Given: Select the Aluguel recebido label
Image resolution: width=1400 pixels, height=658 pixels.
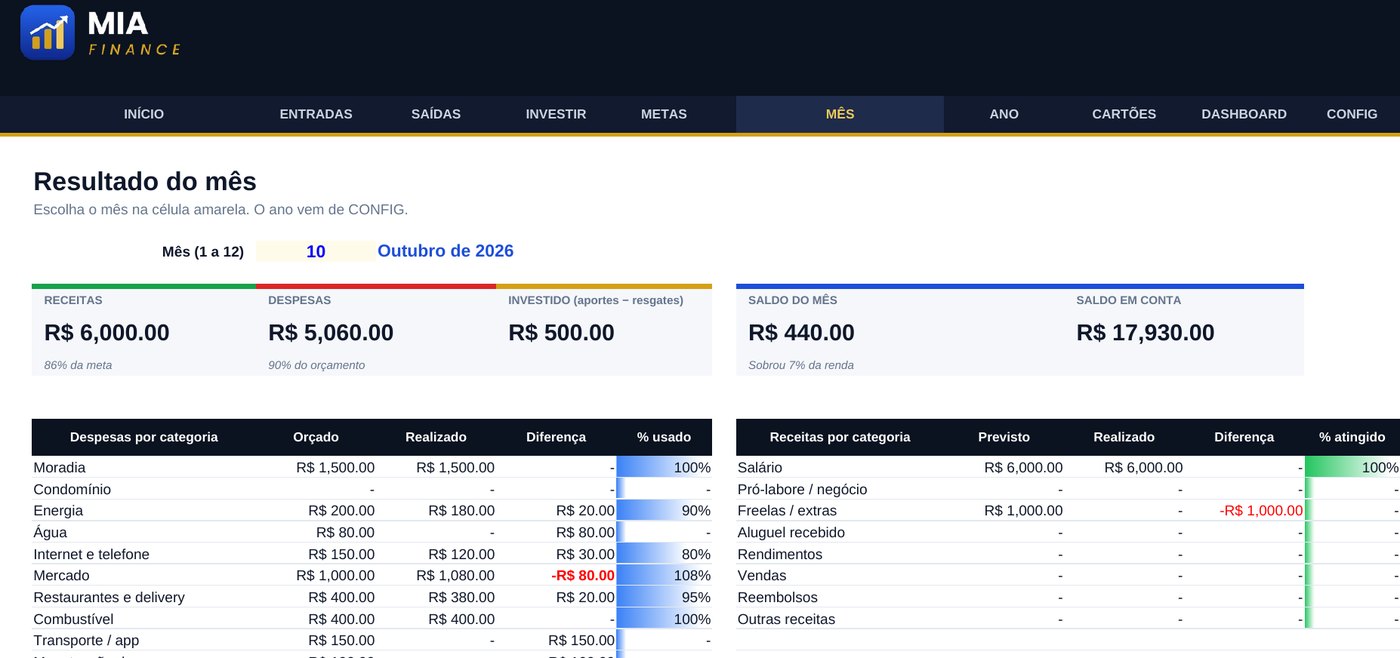Looking at the screenshot, I should (x=791, y=532).
